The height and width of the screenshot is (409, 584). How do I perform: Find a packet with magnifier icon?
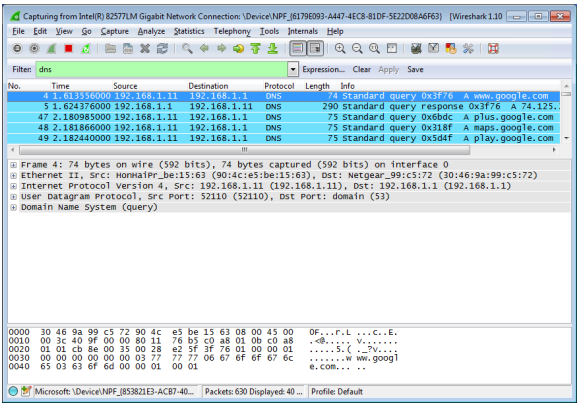pos(187,49)
